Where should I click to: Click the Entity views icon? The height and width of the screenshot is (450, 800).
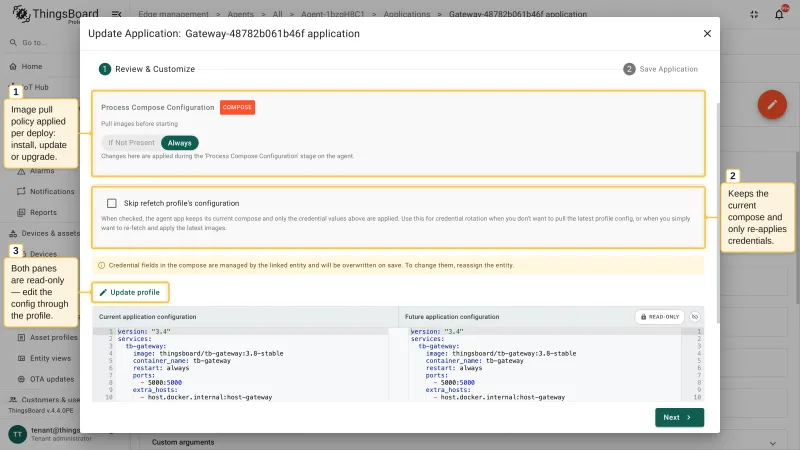[21, 358]
